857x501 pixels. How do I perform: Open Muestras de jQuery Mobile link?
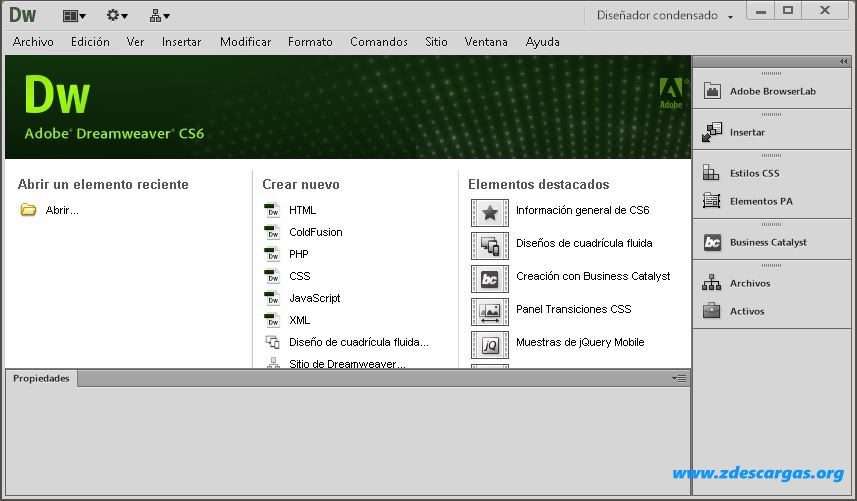point(580,343)
